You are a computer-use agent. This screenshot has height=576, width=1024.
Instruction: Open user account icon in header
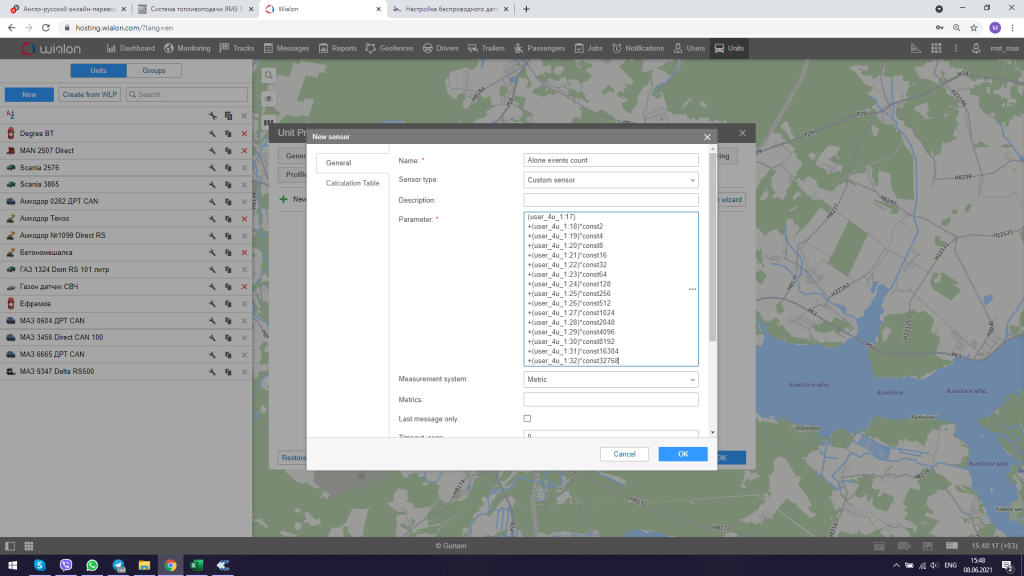coord(976,48)
